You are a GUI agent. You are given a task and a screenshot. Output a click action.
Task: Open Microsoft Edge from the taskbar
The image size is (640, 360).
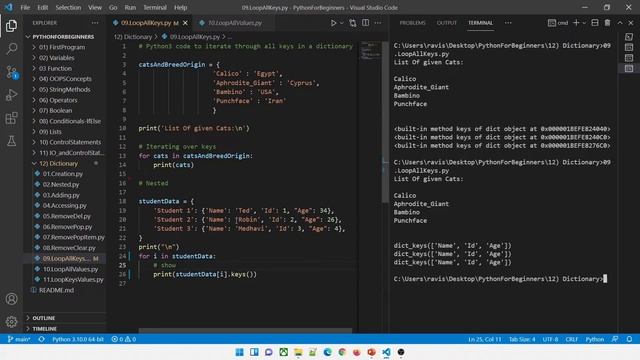(x=327, y=352)
